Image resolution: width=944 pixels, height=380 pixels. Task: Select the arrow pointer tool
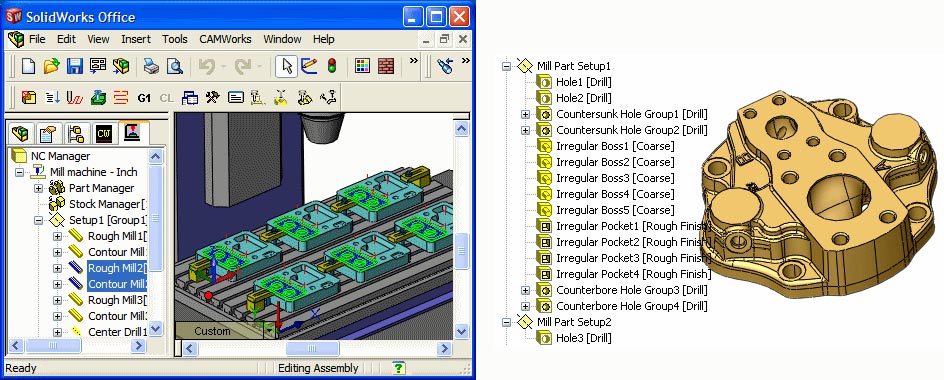coord(286,66)
